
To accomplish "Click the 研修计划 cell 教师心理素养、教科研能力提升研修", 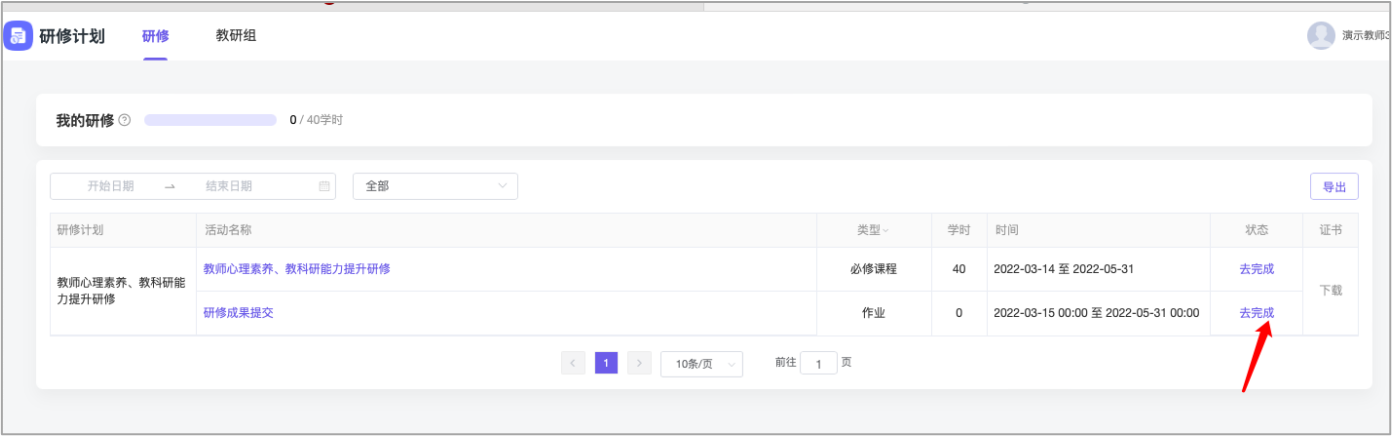I will [x=122, y=291].
